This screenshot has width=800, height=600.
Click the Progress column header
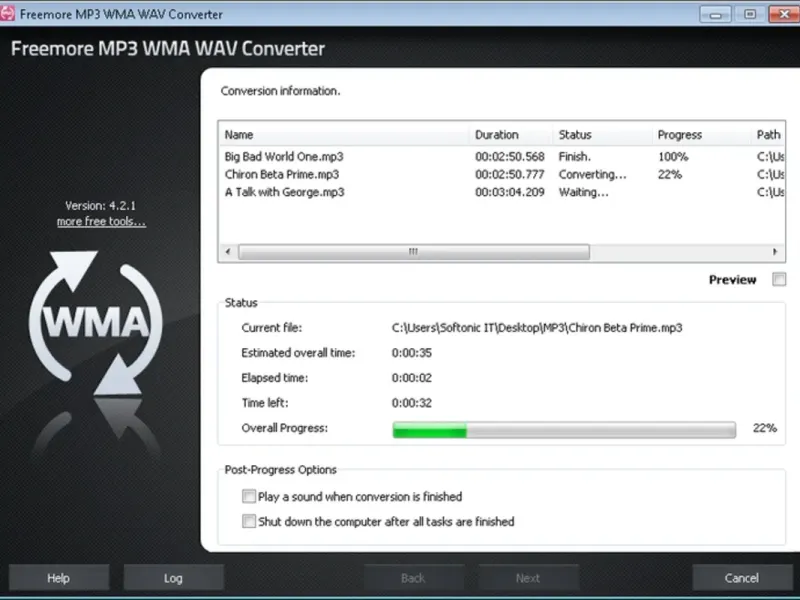pos(701,135)
